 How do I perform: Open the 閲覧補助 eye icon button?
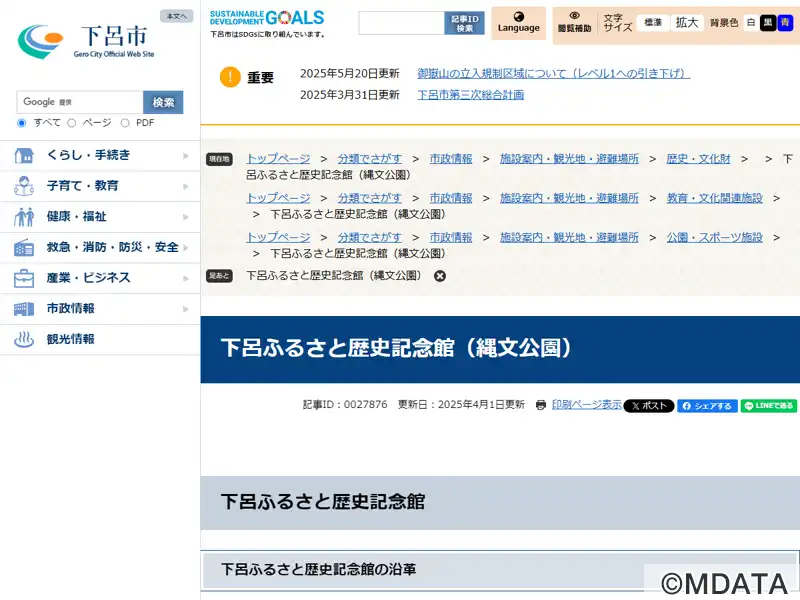pos(574,23)
